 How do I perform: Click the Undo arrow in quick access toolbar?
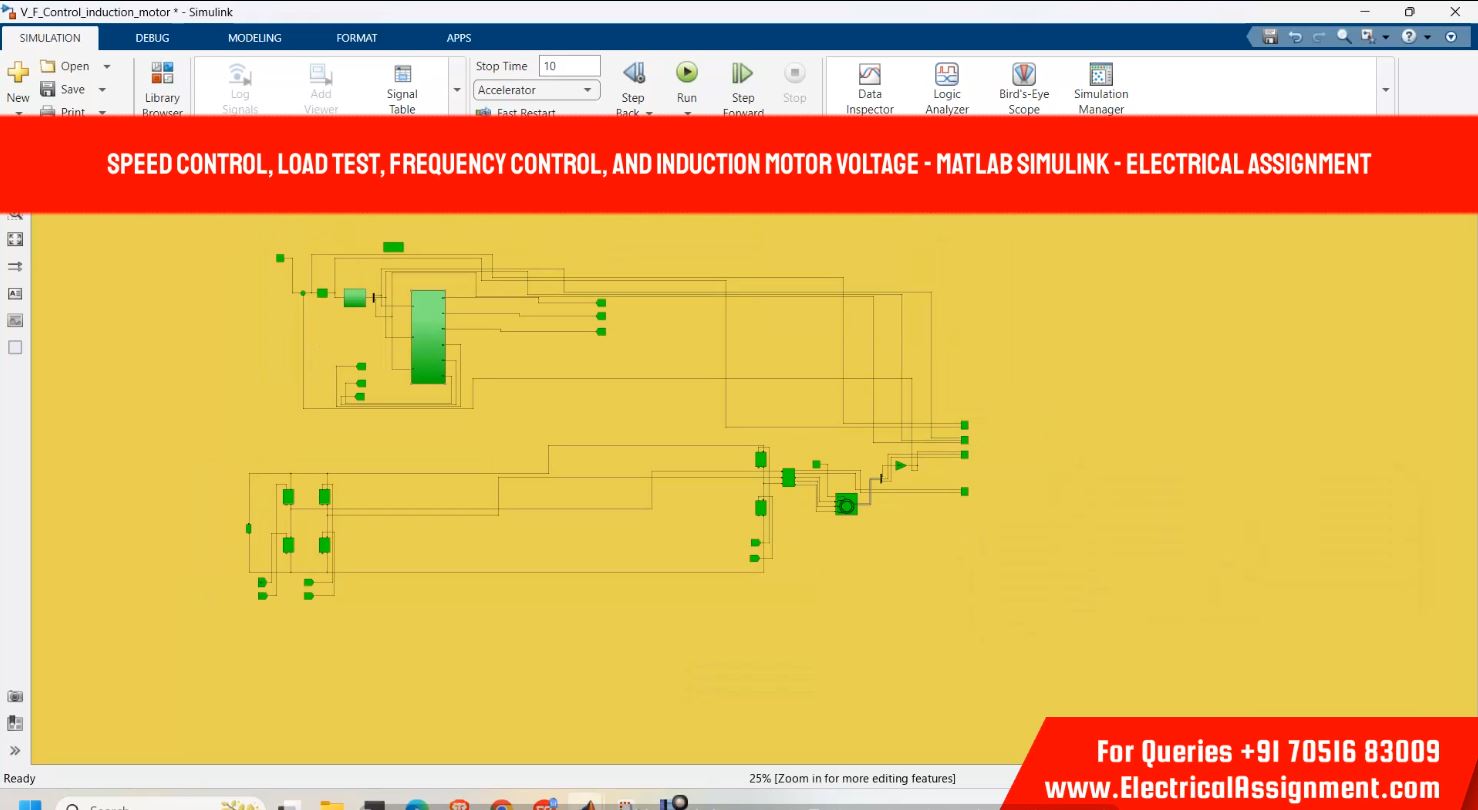pyautogui.click(x=1295, y=36)
